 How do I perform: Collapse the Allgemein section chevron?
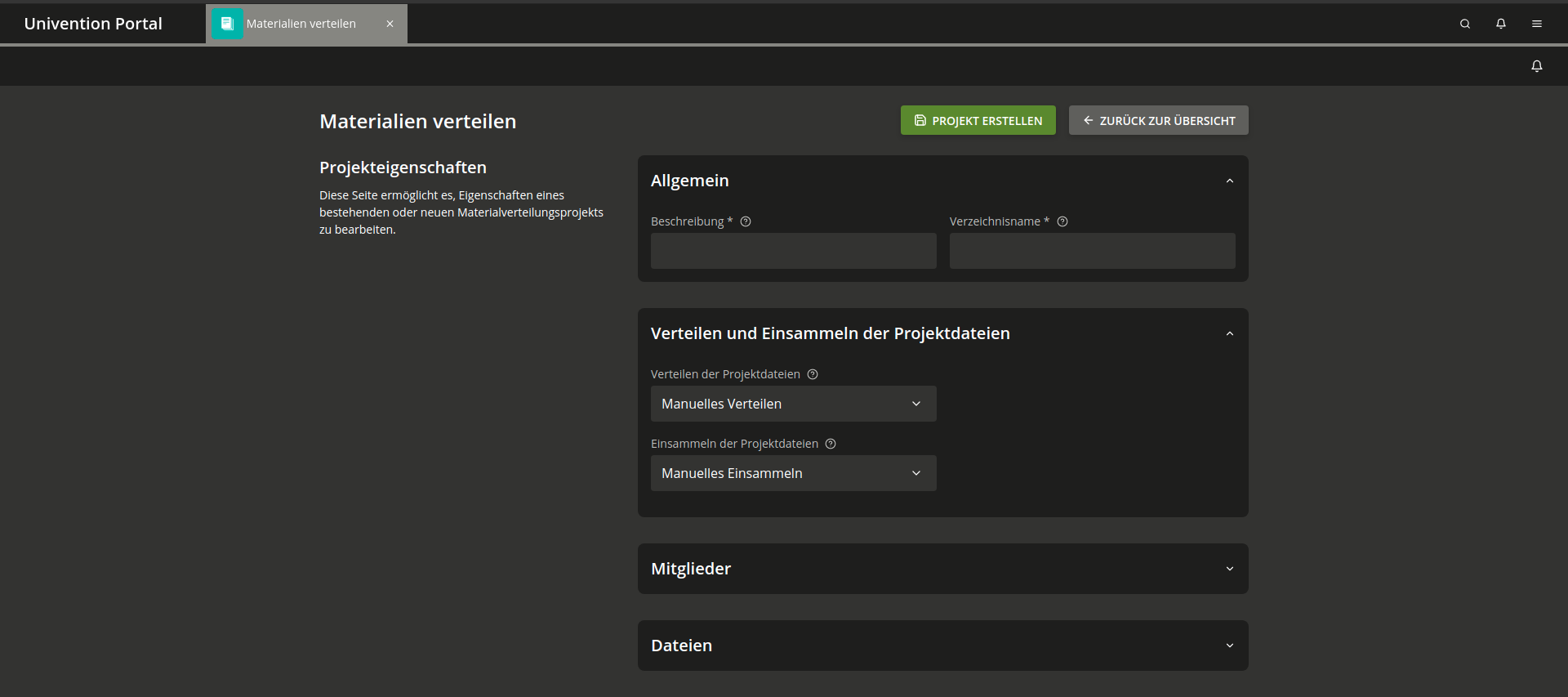[1230, 181]
